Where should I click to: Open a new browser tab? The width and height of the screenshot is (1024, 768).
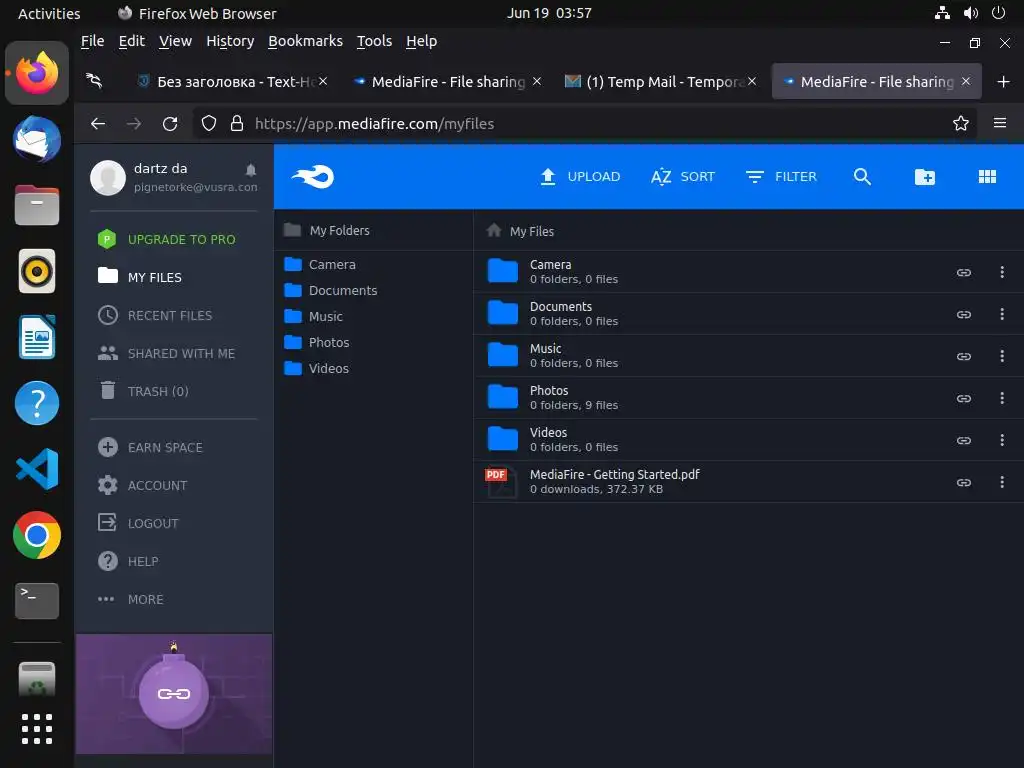[1003, 82]
